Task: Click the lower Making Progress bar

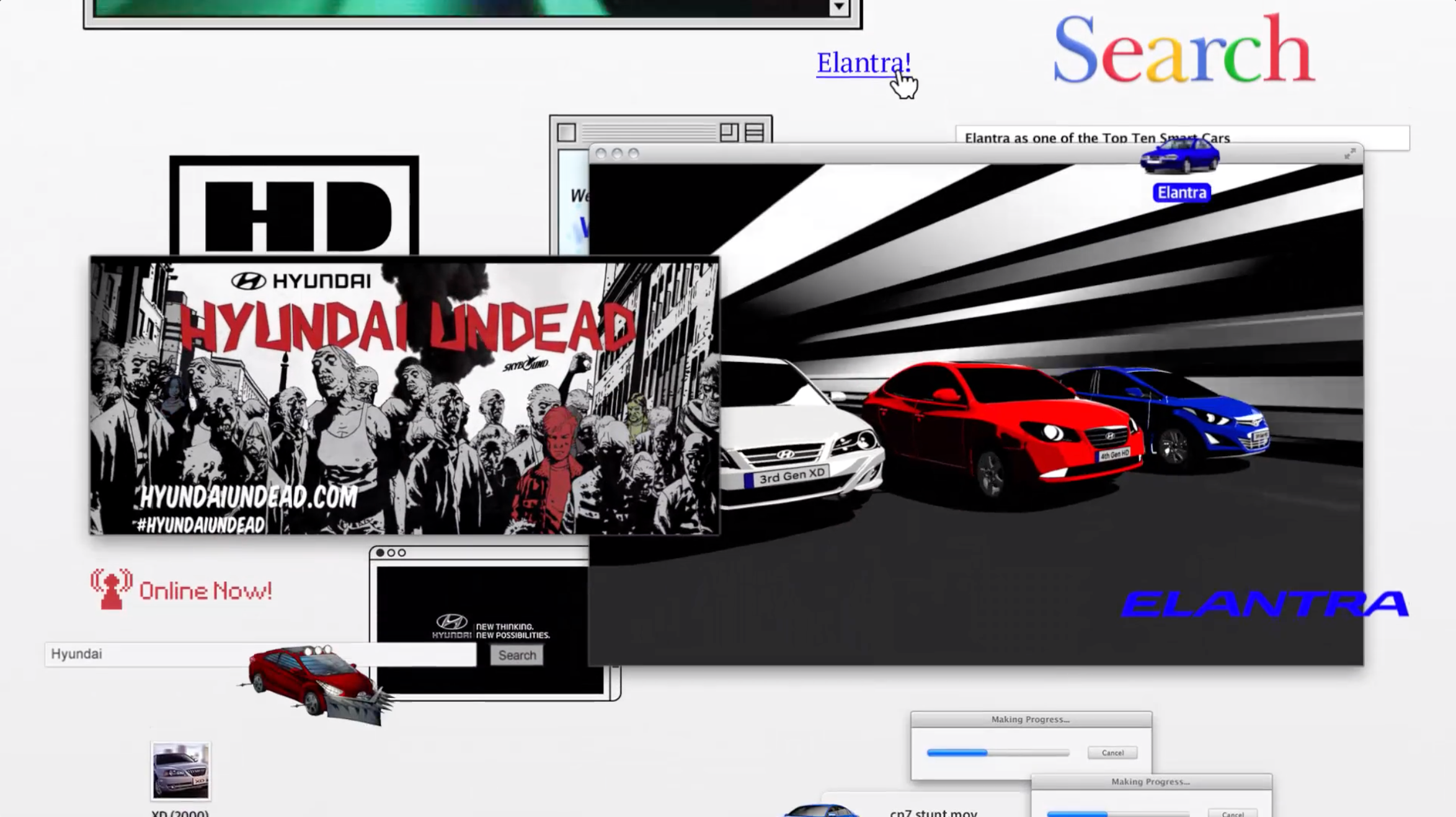Action: [x=1118, y=813]
